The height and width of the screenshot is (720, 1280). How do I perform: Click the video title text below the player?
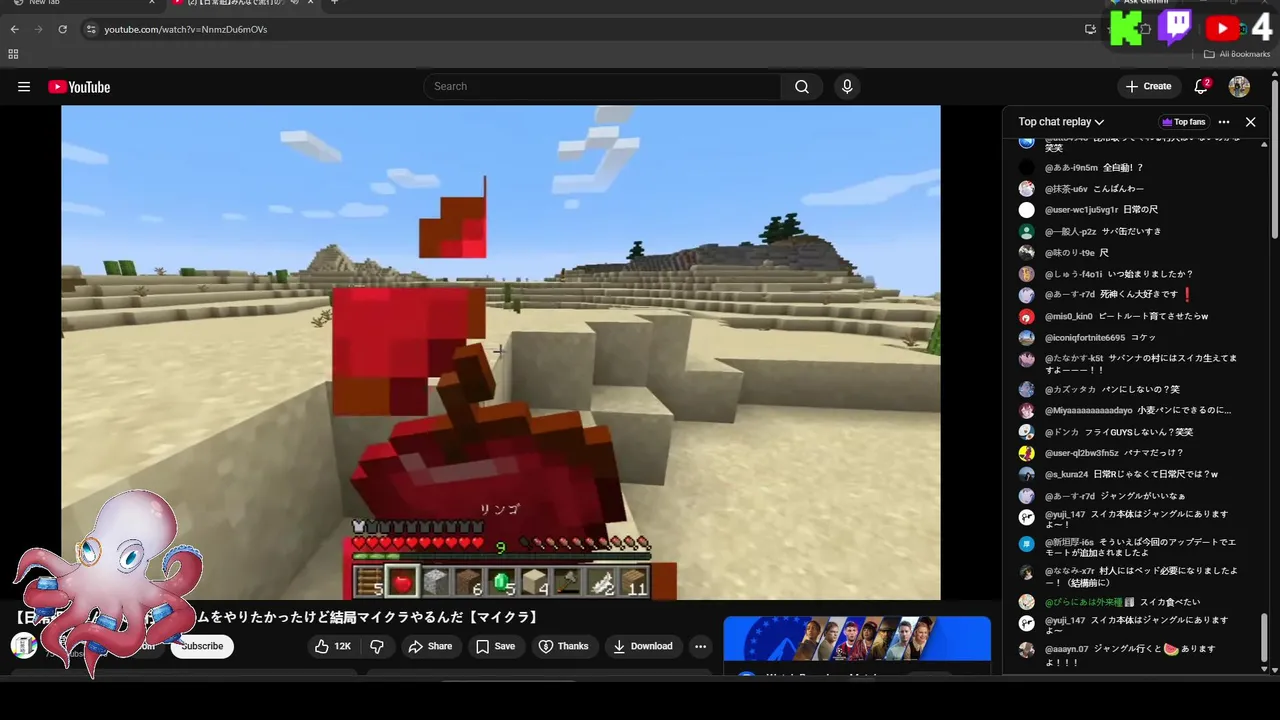point(275,617)
